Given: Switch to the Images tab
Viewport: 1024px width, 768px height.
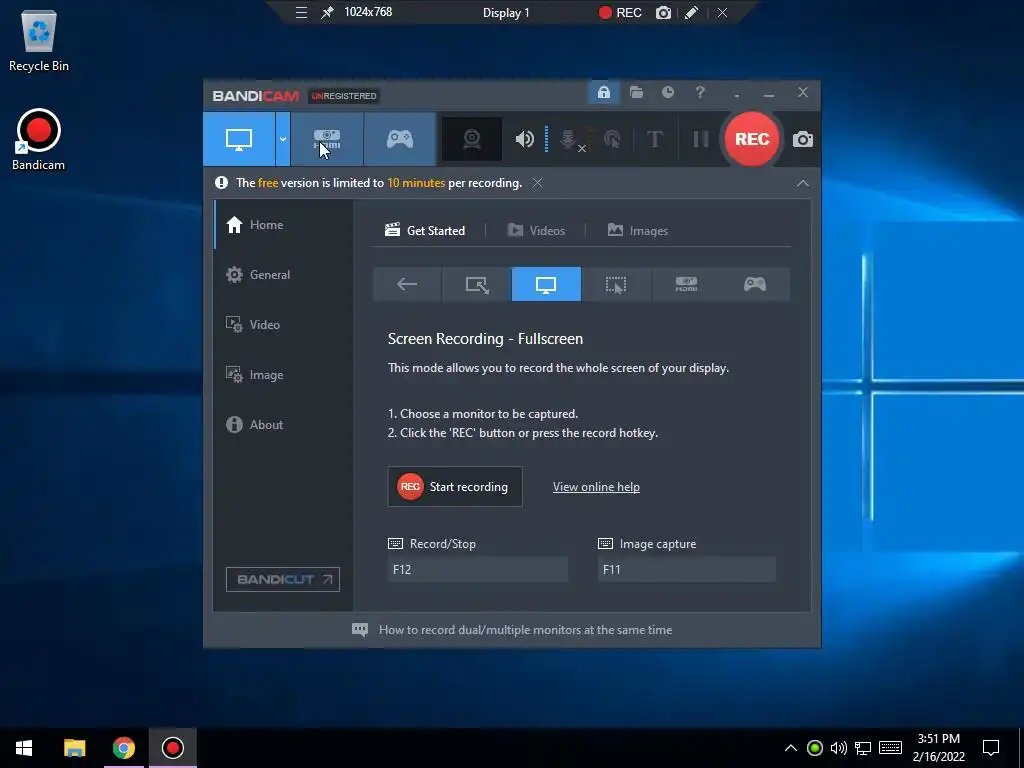Looking at the screenshot, I should point(637,231).
